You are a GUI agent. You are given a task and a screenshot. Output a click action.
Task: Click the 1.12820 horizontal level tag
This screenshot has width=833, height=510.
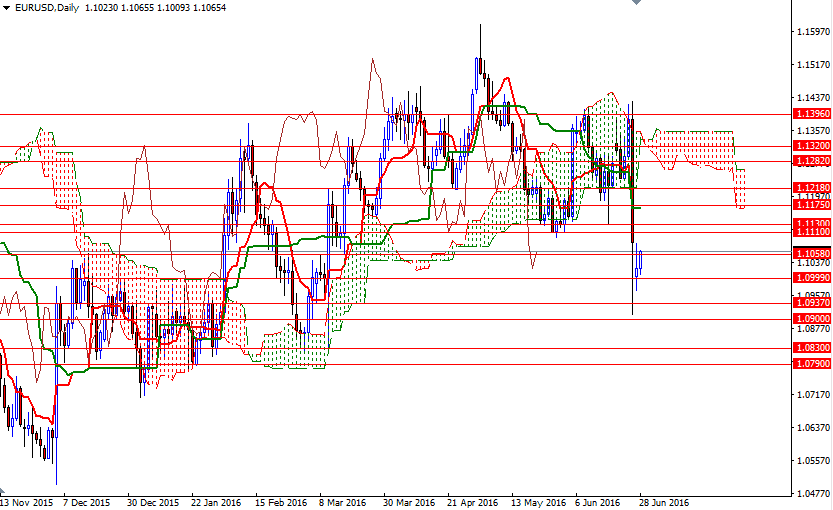(x=811, y=161)
